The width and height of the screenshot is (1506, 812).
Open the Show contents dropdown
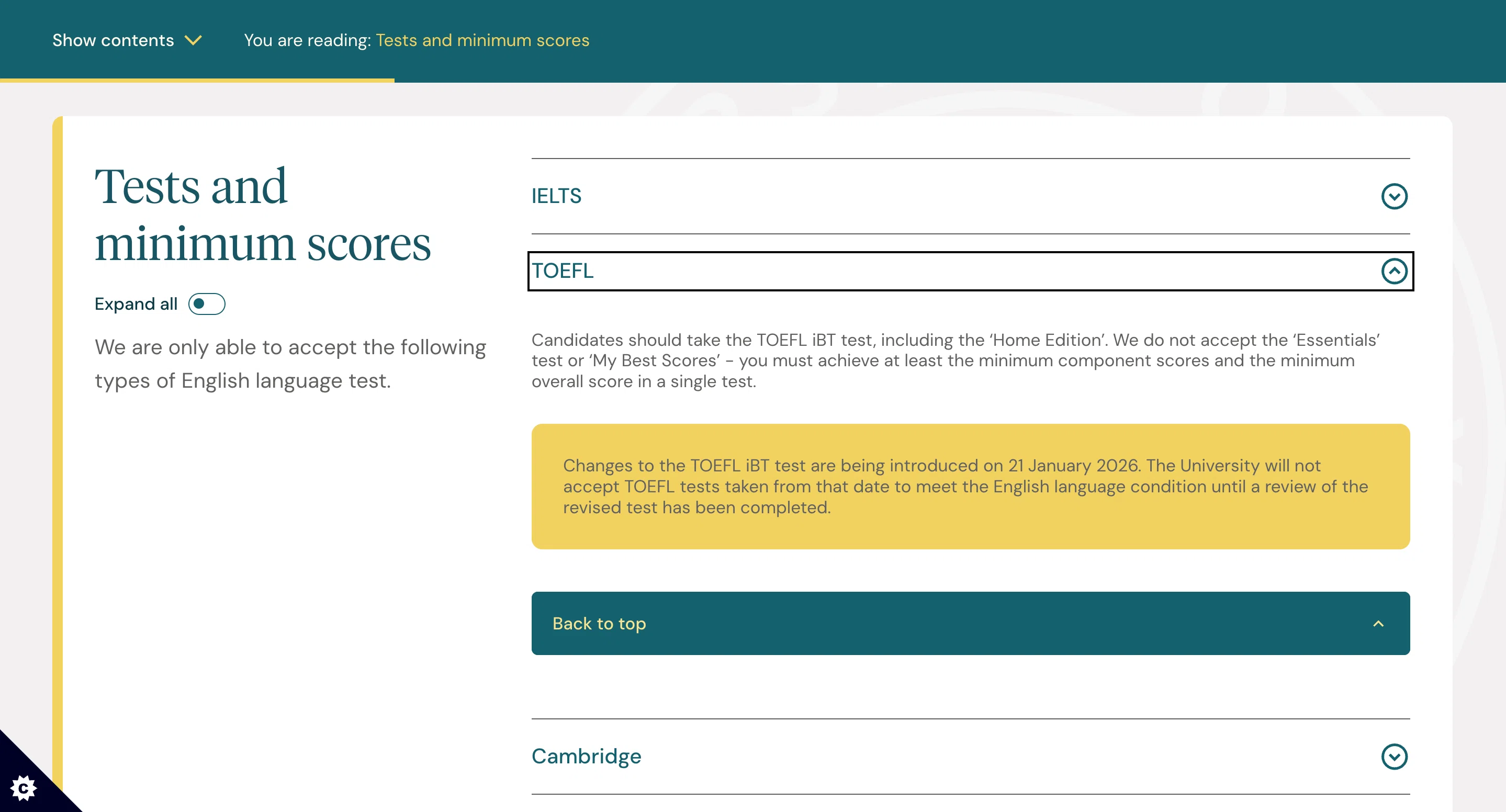pyautogui.click(x=127, y=40)
